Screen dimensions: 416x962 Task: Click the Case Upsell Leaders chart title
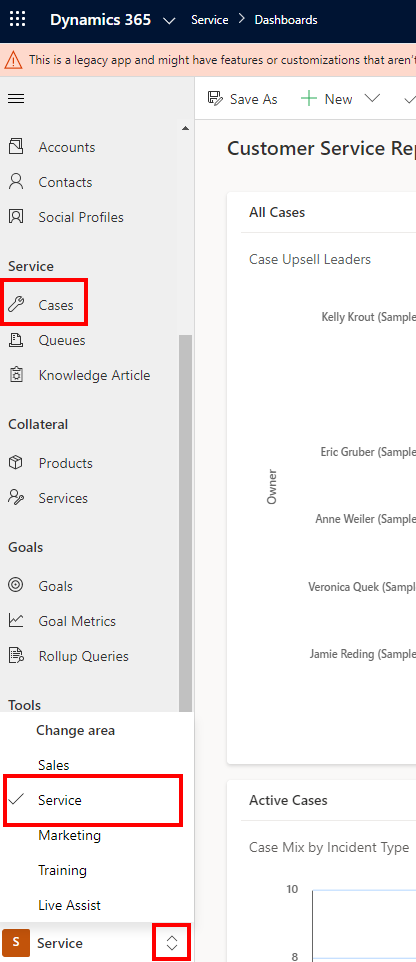tap(310, 260)
